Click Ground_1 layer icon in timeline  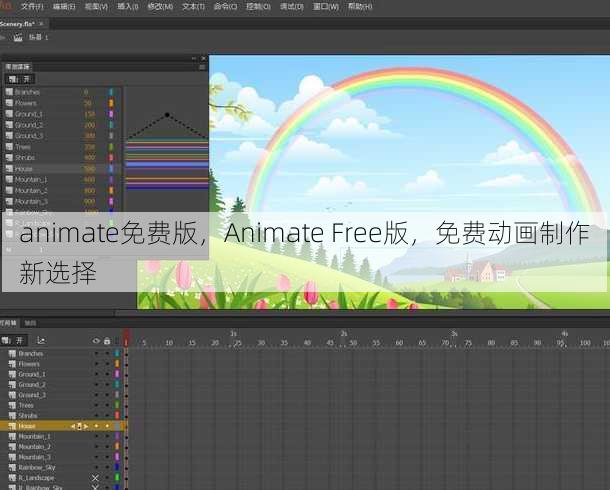[x=12, y=374]
